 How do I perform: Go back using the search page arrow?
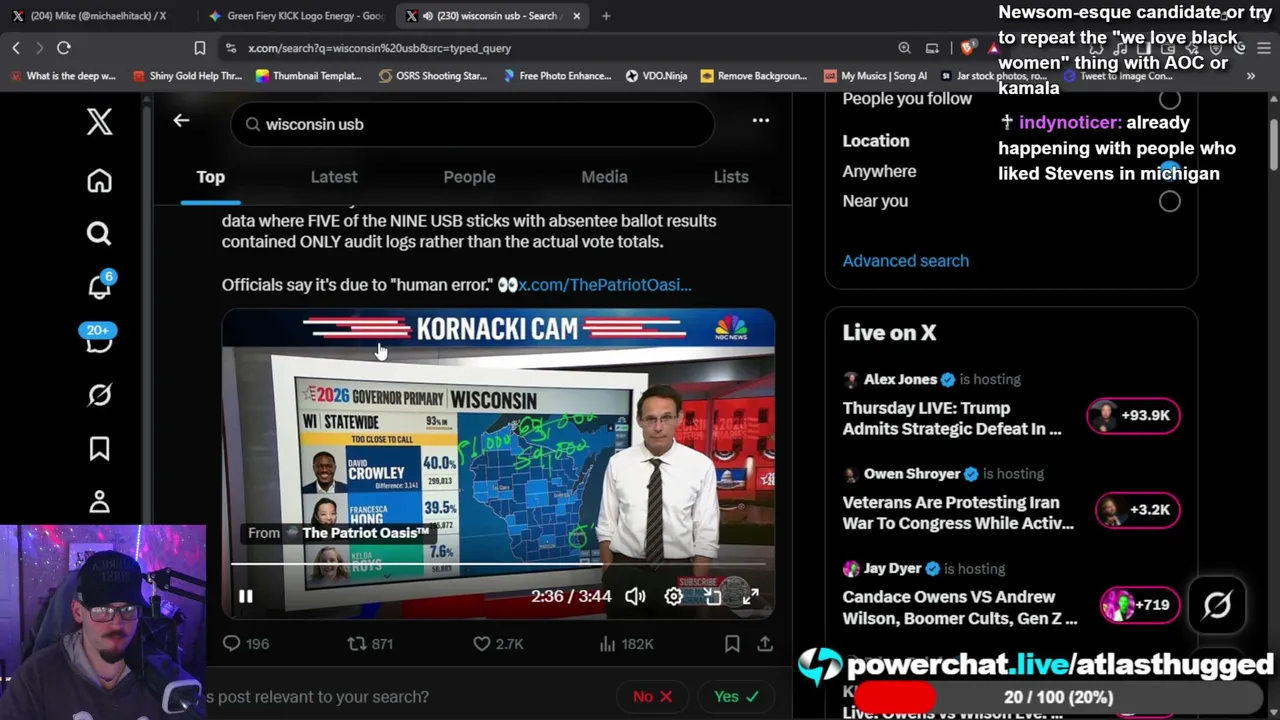pyautogui.click(x=181, y=121)
